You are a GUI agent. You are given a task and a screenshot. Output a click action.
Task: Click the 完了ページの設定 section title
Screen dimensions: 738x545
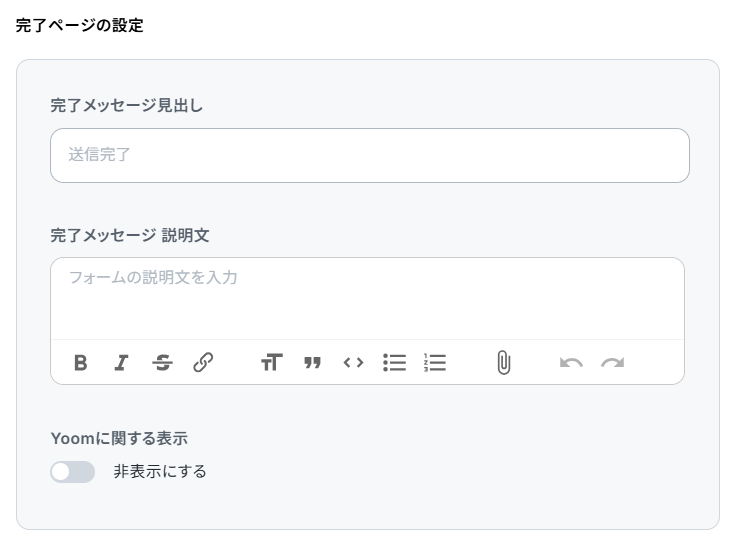[x=80, y=25]
